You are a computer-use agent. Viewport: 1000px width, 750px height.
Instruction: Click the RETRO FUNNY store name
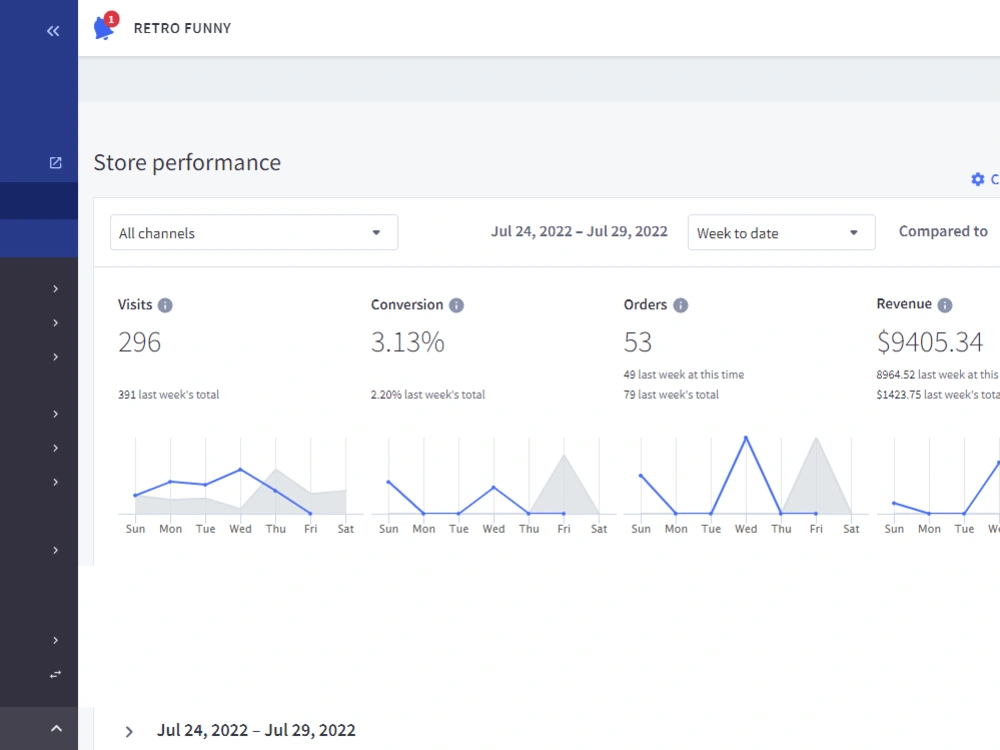click(182, 28)
